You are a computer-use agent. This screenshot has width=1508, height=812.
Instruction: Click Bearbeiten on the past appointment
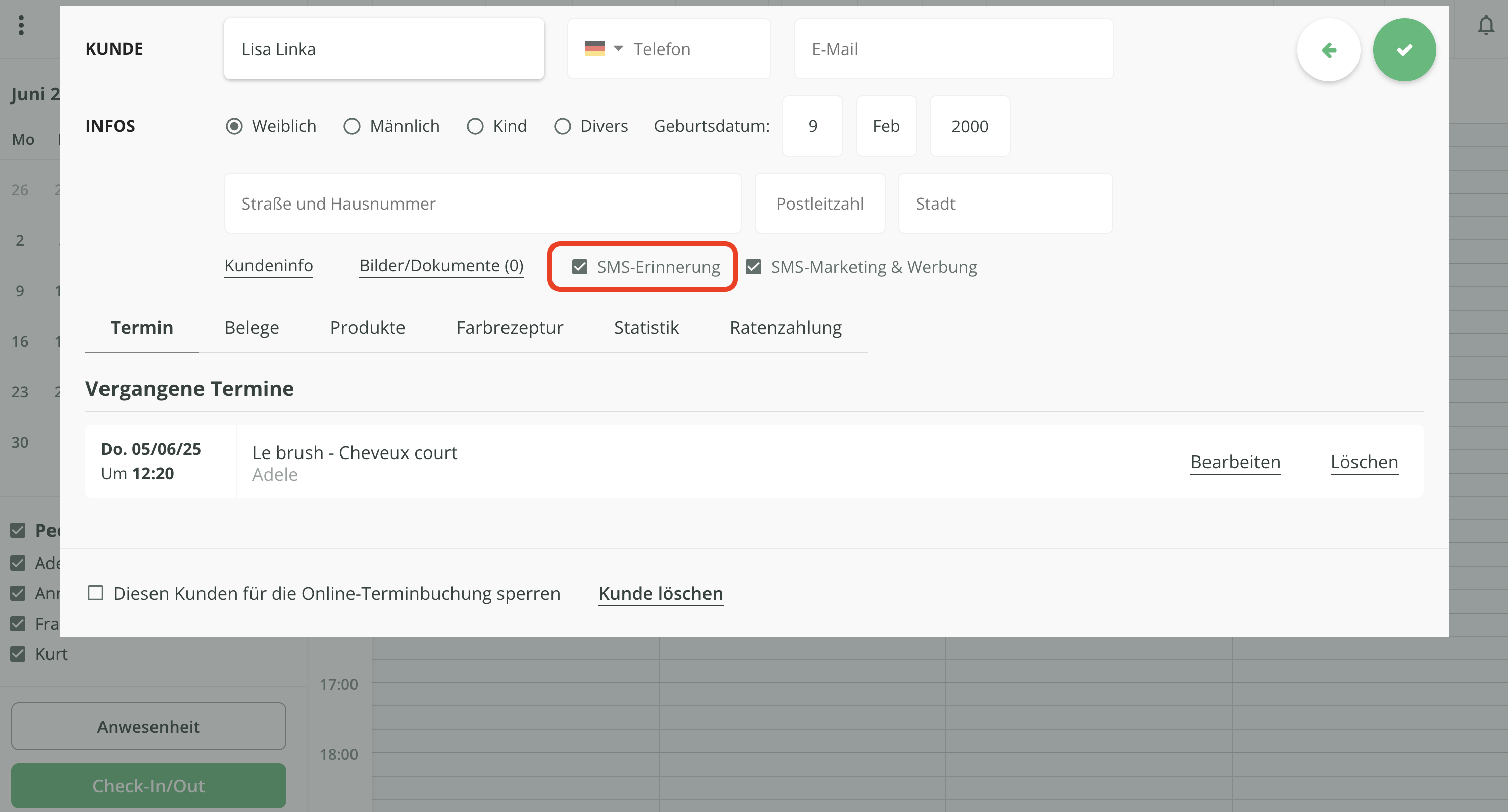[1235, 462]
